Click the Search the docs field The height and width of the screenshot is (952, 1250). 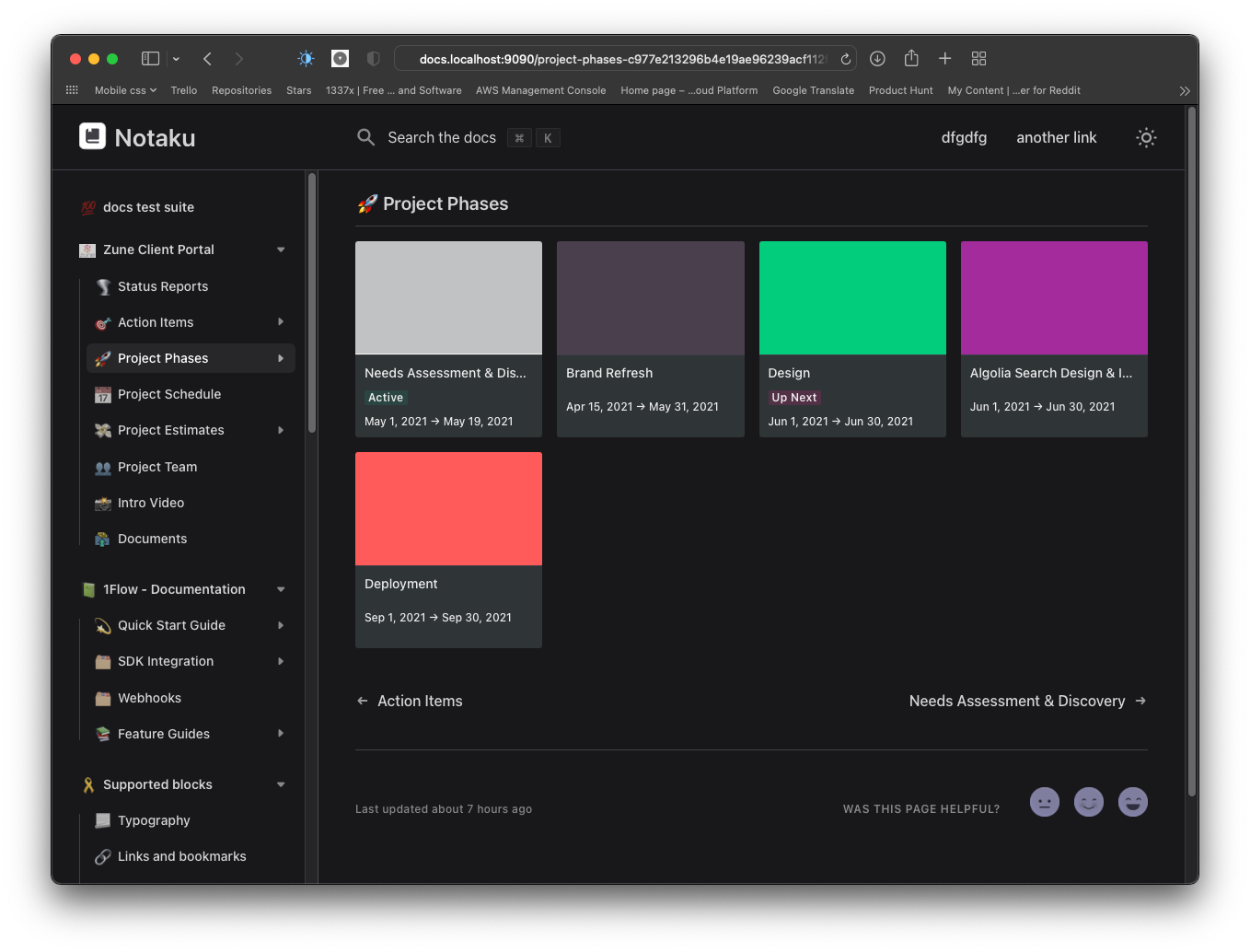tap(458, 137)
